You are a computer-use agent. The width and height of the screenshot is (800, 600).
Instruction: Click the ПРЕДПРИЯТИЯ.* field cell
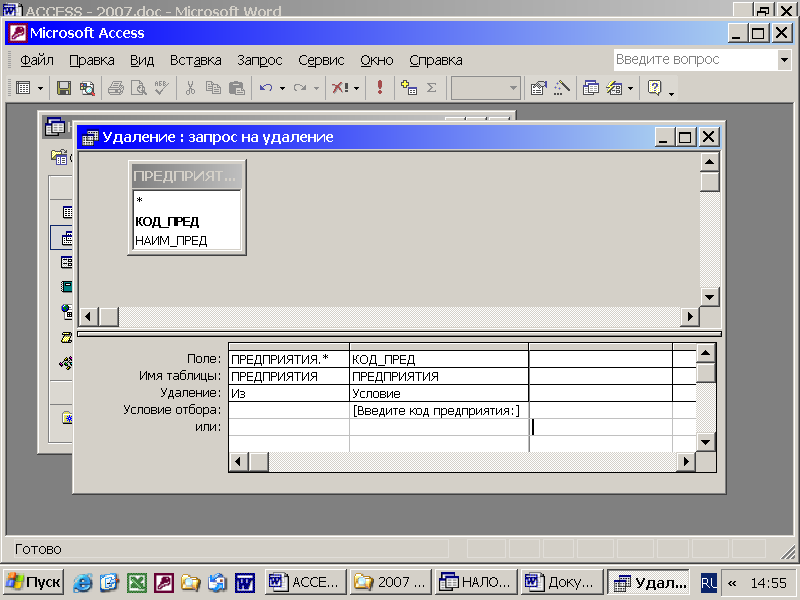pos(289,359)
